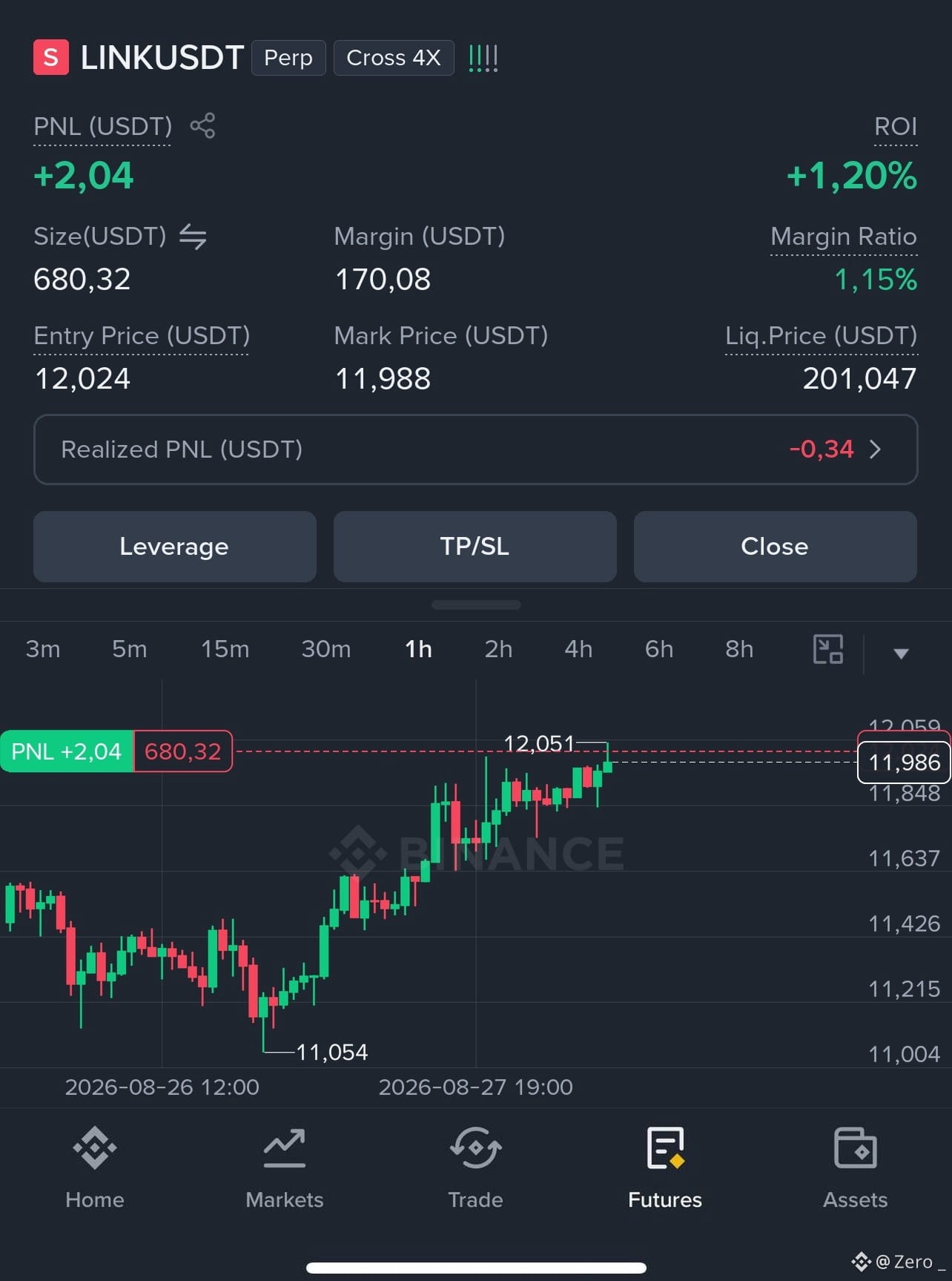952x1281 pixels.
Task: Open the LINKUSDT symbol title
Action: click(x=162, y=58)
